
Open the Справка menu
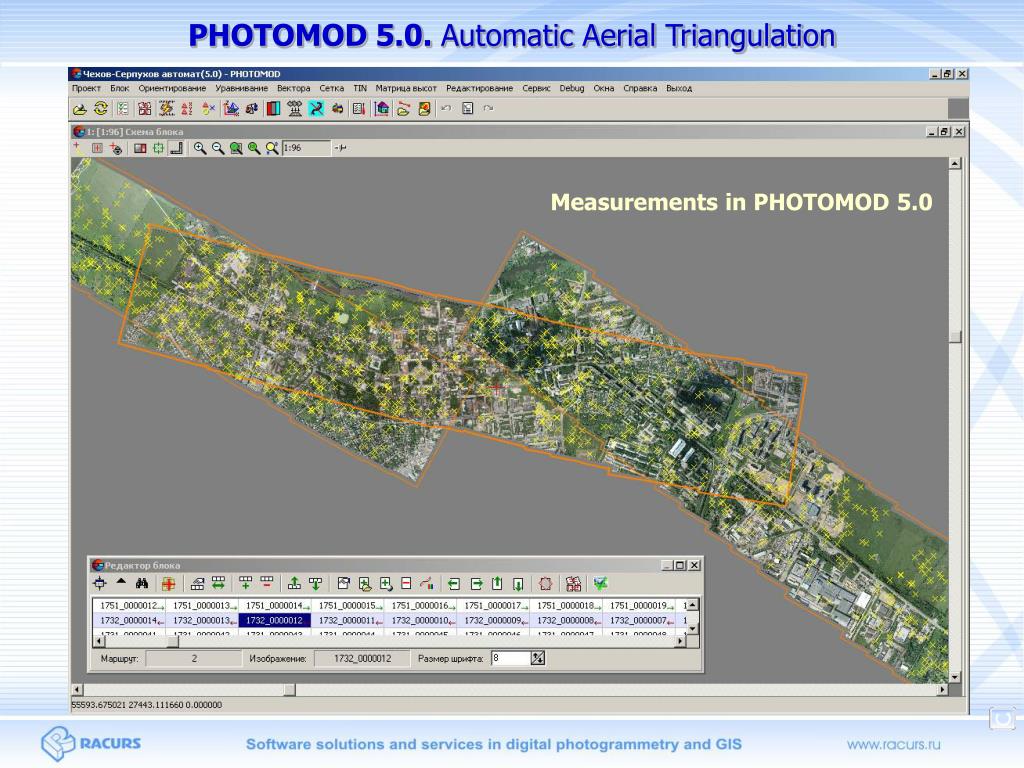pyautogui.click(x=640, y=88)
